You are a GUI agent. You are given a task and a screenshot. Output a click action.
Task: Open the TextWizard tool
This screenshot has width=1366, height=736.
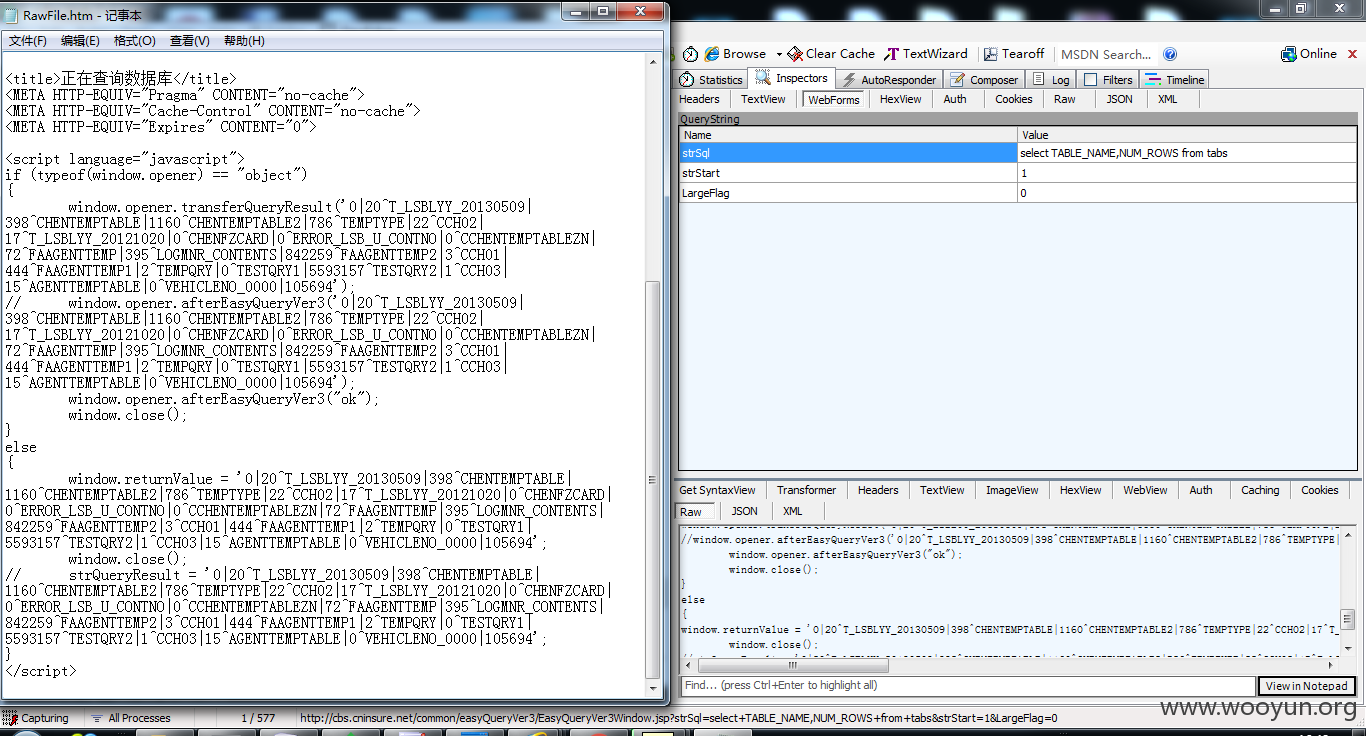click(926, 54)
